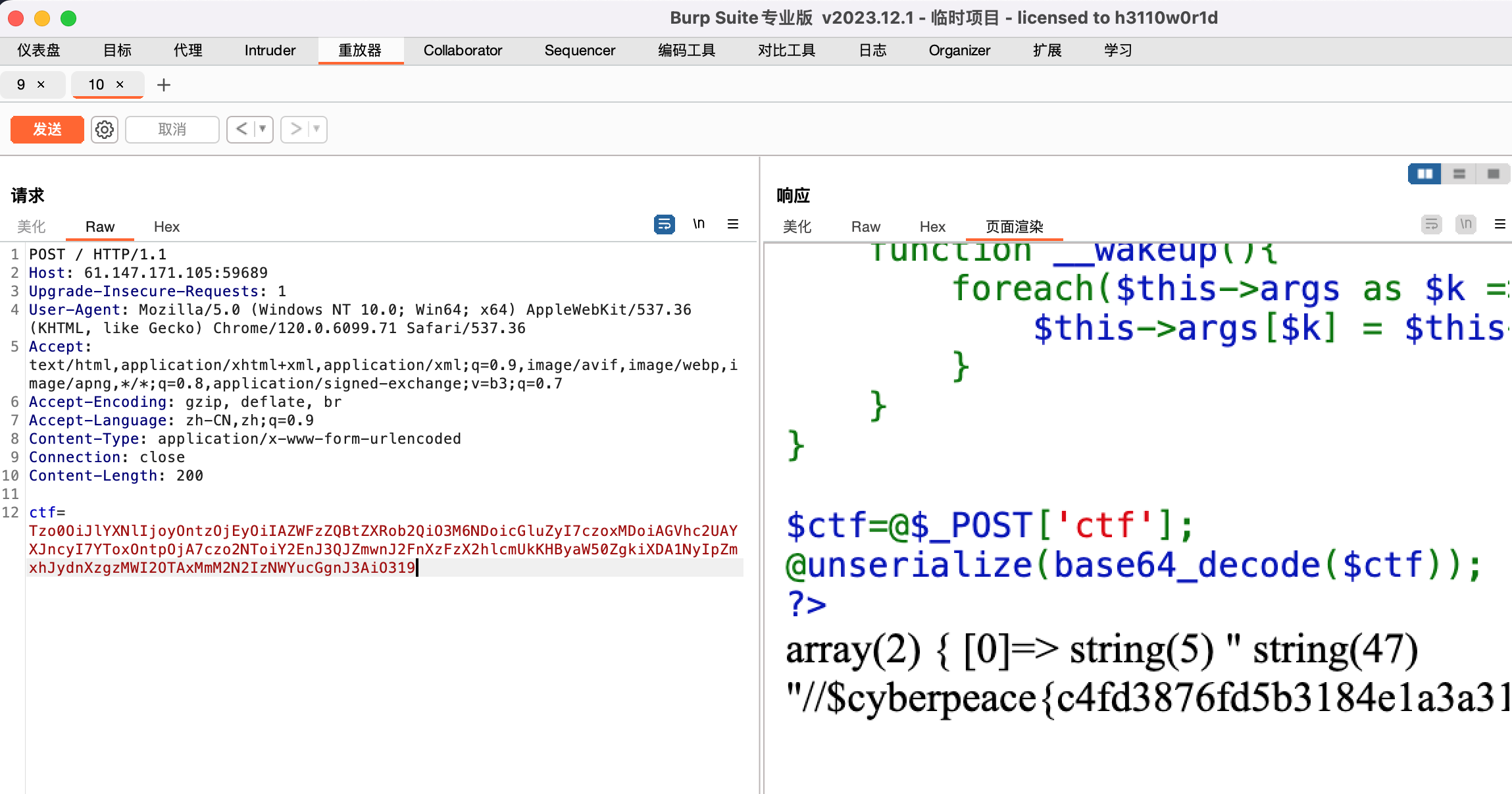The height and width of the screenshot is (794, 1512).
Task: Open the request editor hamburger menu
Action: tap(734, 225)
